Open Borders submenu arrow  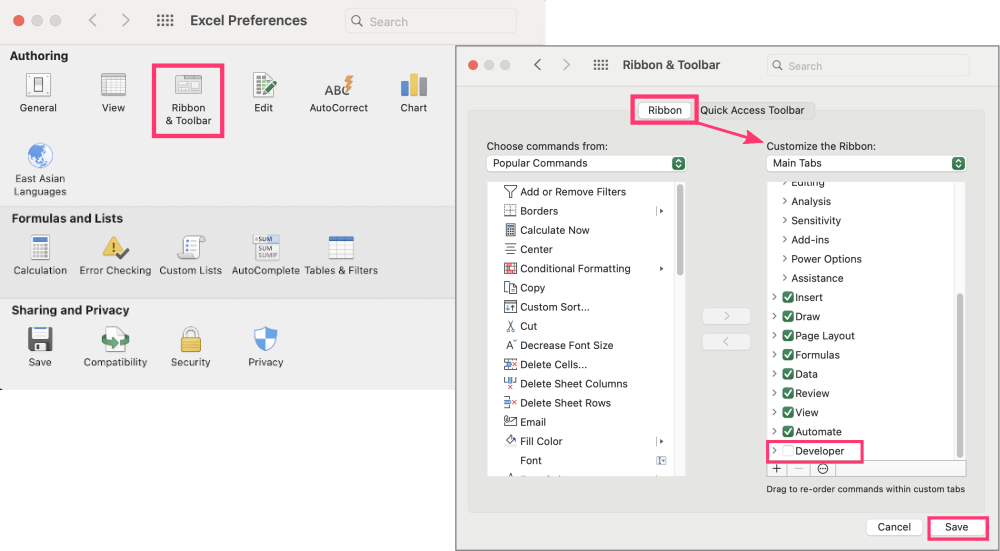(660, 210)
